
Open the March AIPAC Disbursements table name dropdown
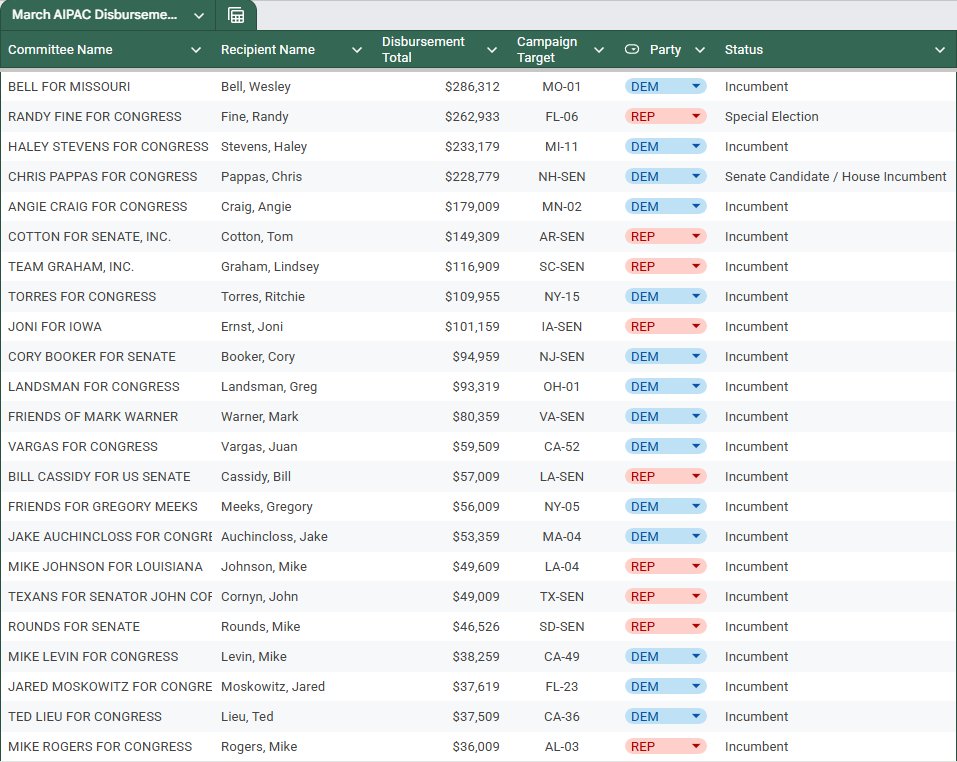(x=199, y=15)
